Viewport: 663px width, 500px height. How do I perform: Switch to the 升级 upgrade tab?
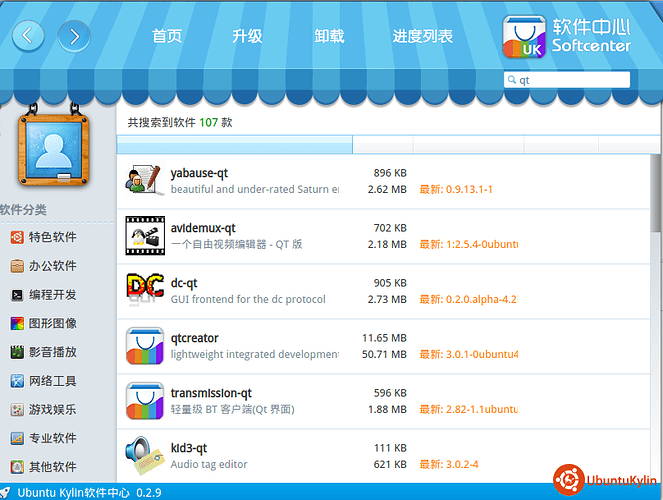point(247,36)
